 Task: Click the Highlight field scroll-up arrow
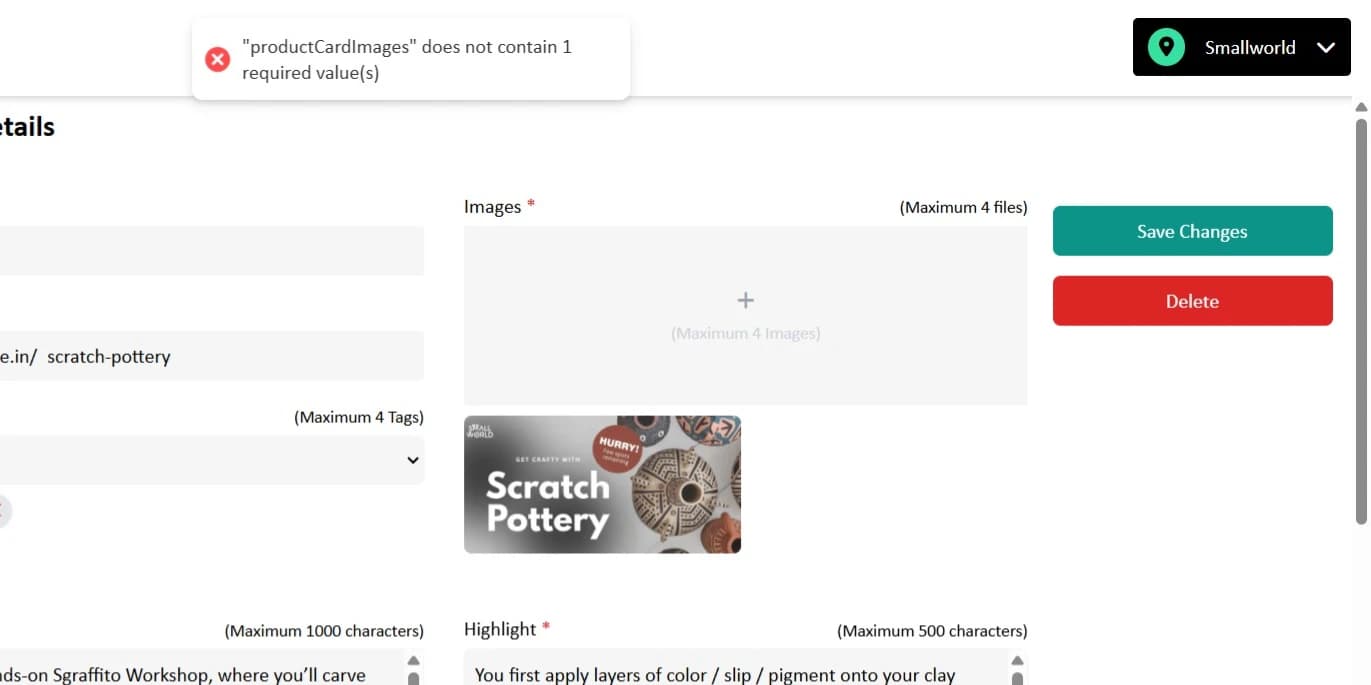1017,660
